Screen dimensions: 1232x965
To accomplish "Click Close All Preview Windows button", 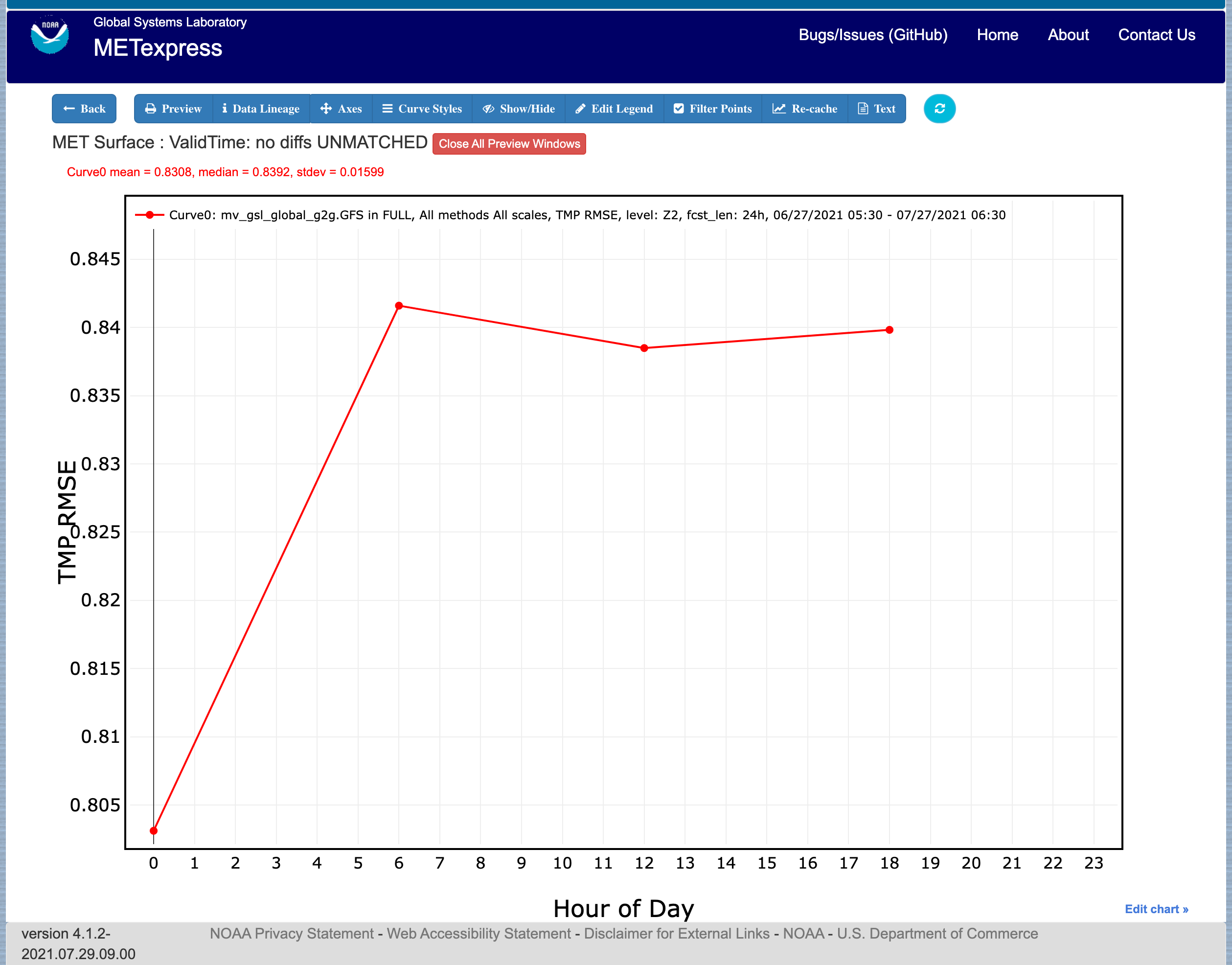I will click(x=509, y=143).
